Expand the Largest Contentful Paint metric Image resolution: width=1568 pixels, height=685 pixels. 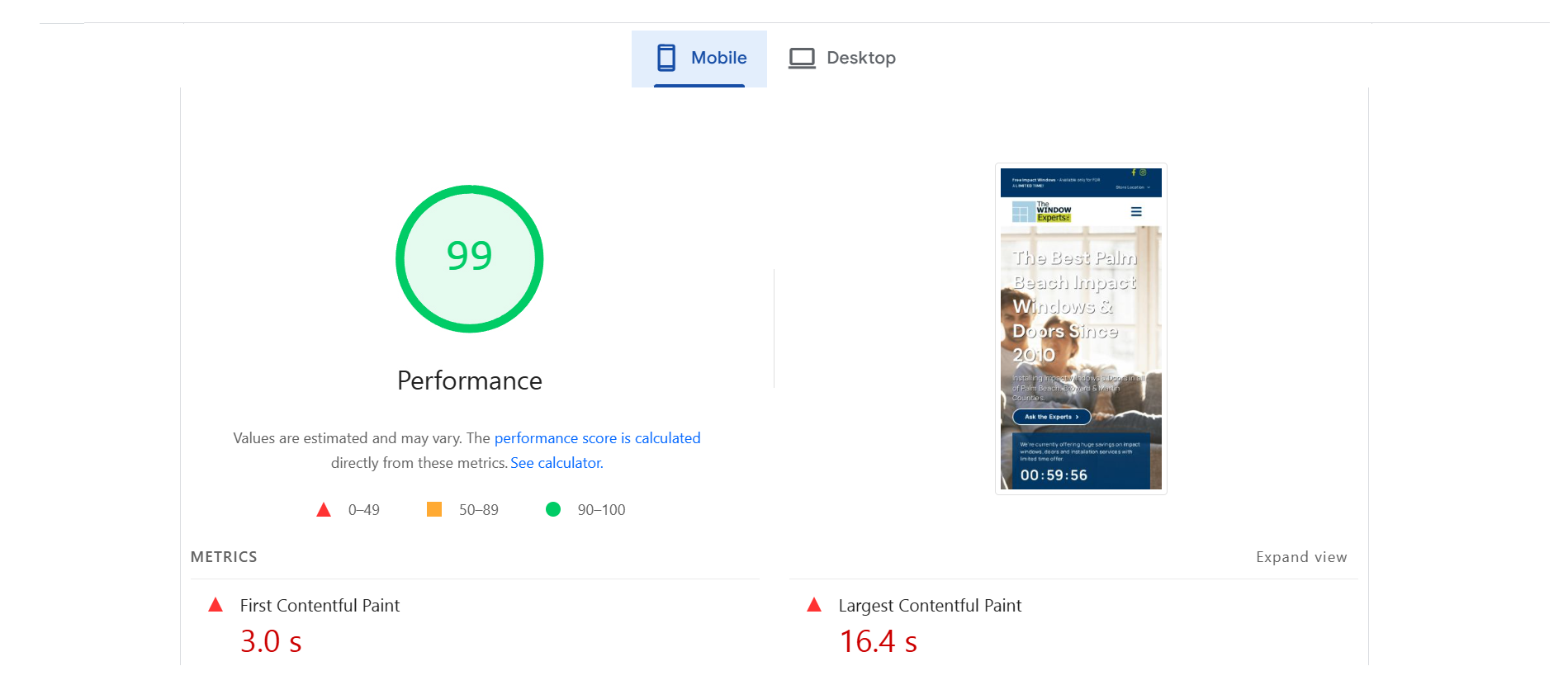point(930,606)
